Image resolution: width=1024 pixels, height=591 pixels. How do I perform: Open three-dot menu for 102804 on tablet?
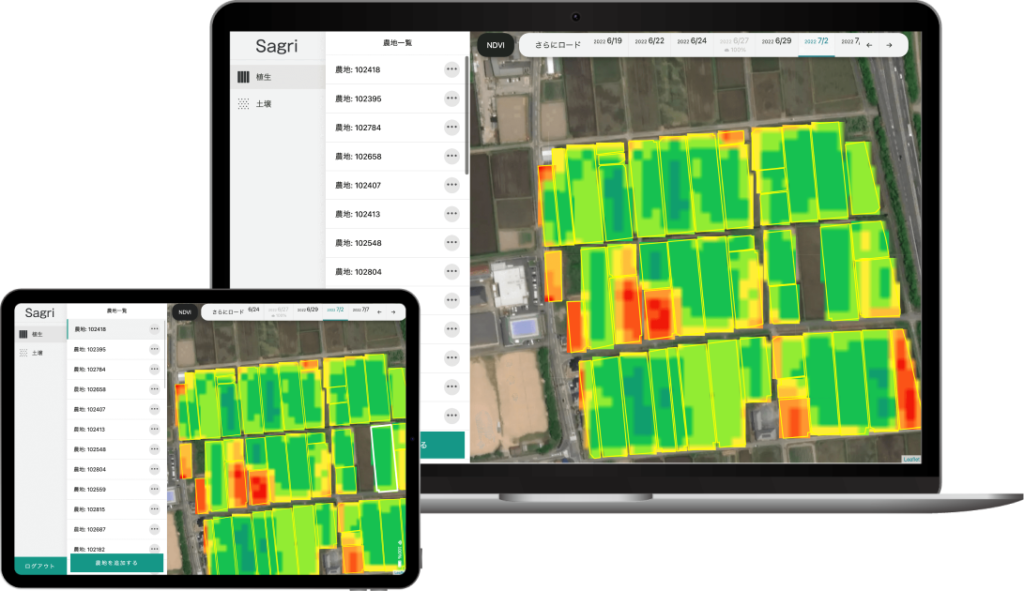154,469
